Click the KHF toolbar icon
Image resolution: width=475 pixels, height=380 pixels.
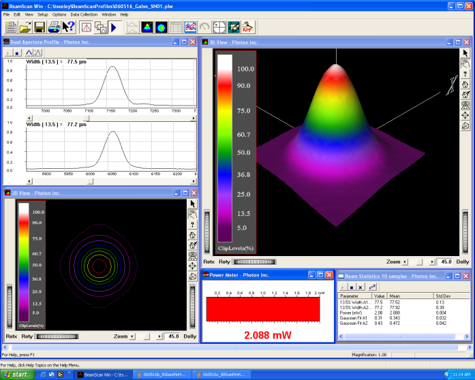tap(248, 27)
